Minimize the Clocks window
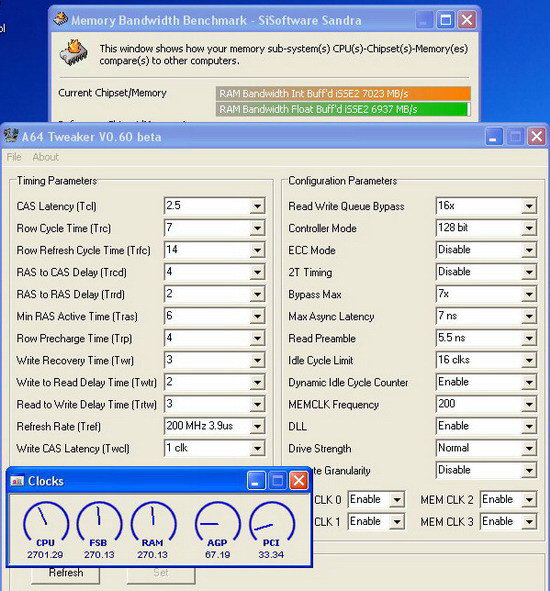 (256, 481)
